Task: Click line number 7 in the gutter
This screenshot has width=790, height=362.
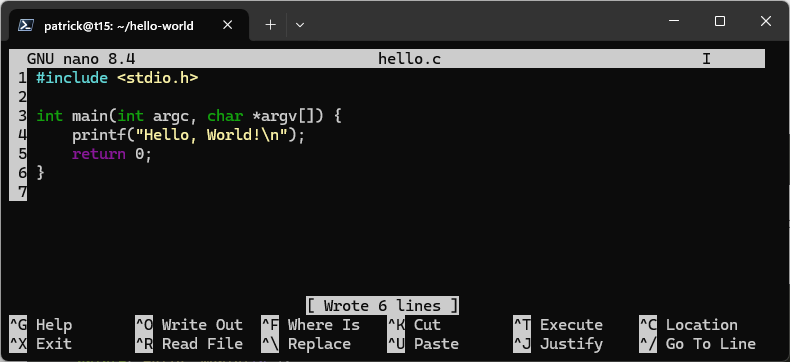Action: pos(22,192)
